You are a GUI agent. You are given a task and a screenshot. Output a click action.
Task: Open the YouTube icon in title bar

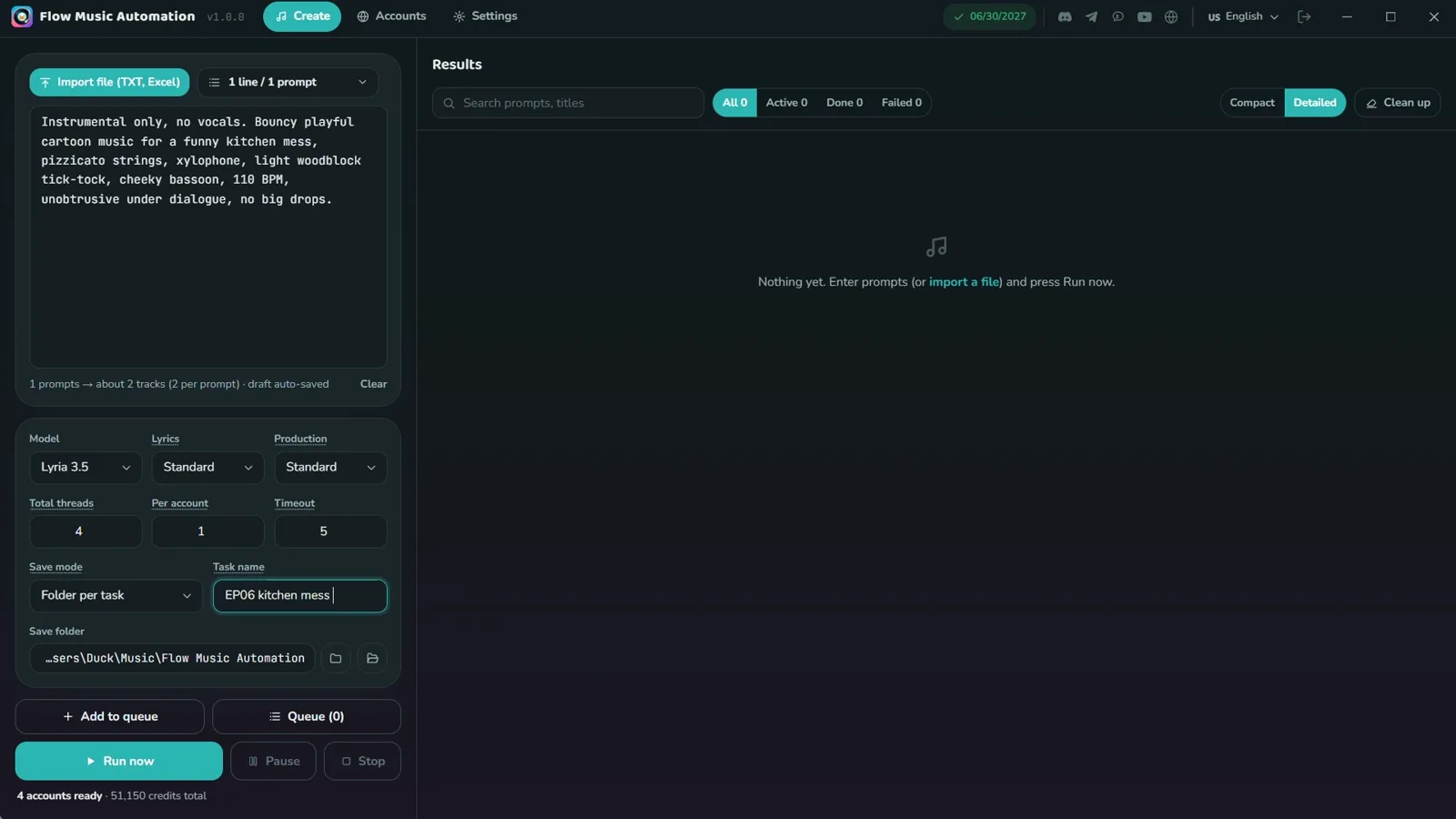tap(1145, 16)
